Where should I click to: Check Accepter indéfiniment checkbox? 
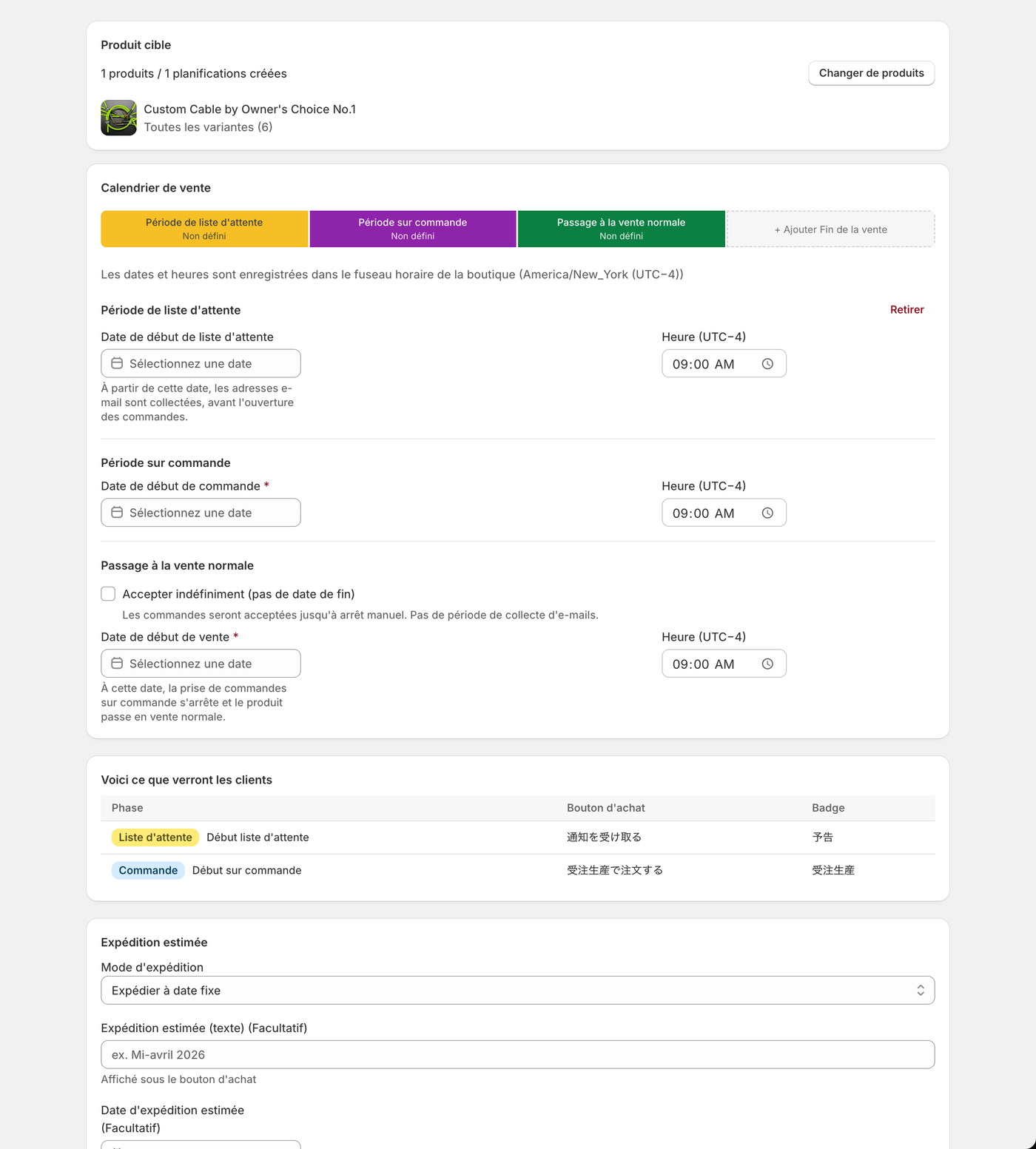point(108,594)
